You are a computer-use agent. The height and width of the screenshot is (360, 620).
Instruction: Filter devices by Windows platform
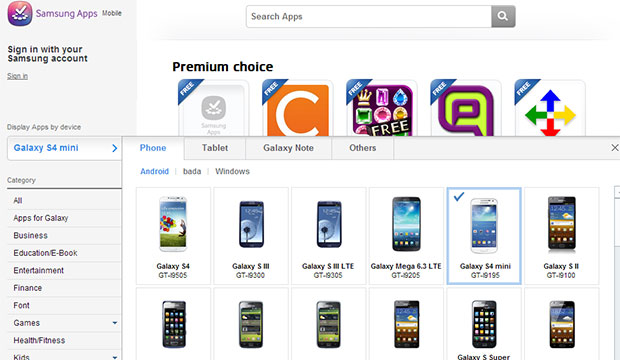(x=232, y=171)
